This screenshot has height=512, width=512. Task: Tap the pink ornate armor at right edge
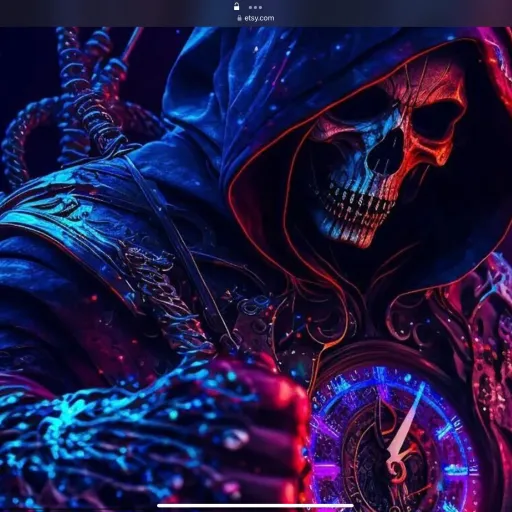point(493,333)
